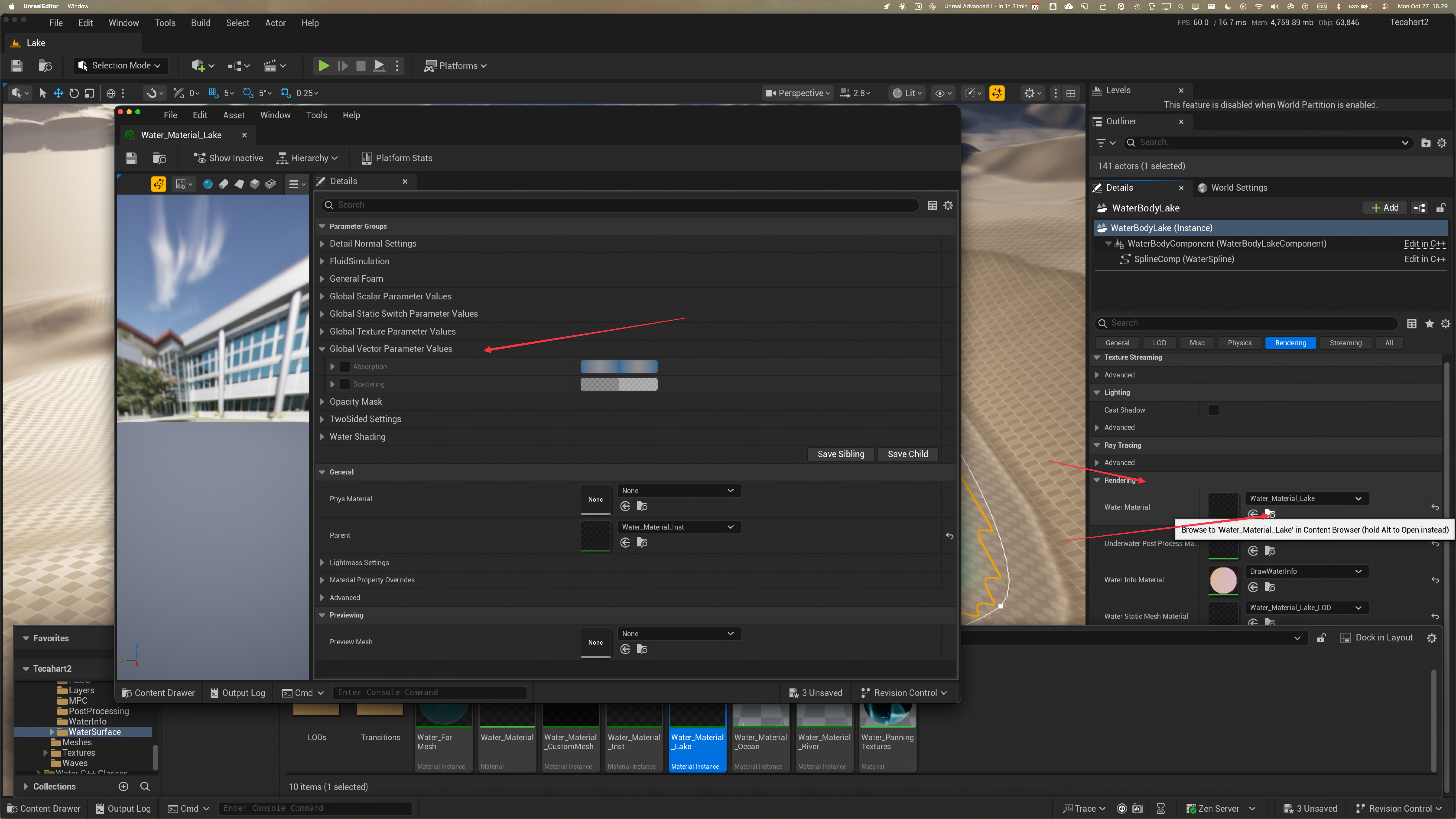Toggle the Cast Shadow checkbox

[x=1214, y=410]
